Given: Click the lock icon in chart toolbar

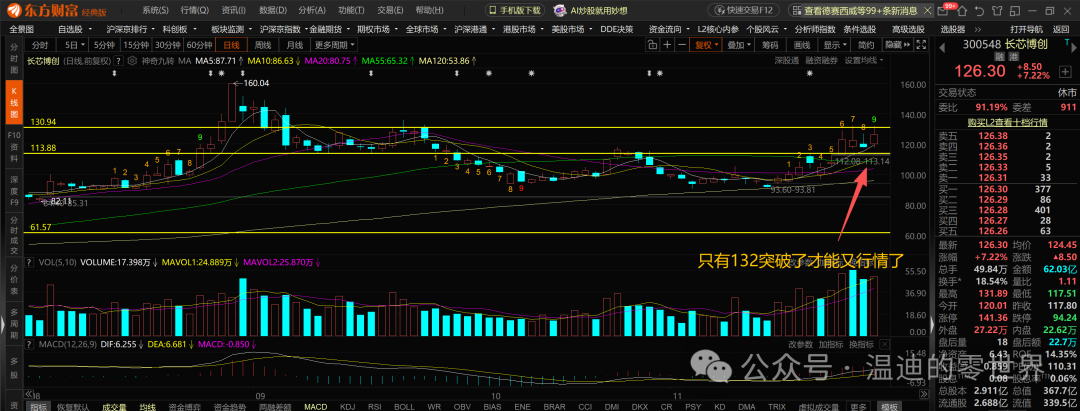Looking at the screenshot, I should [652, 45].
